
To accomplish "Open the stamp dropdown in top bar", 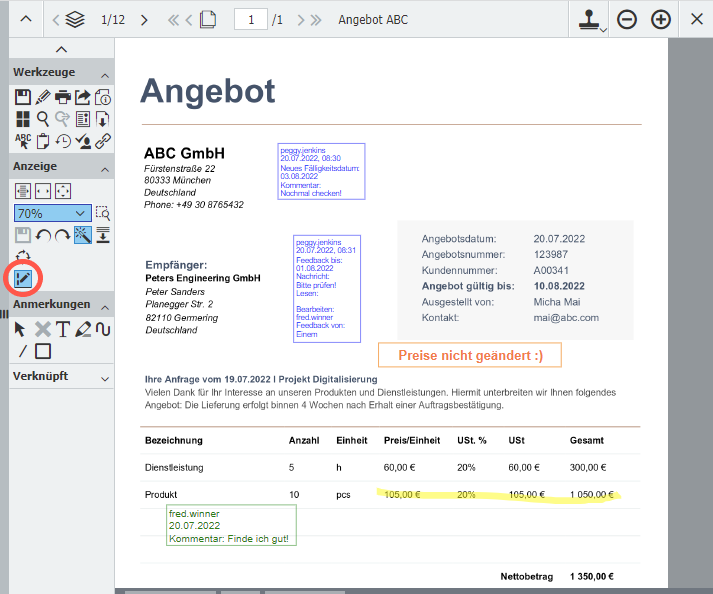I will point(591,20).
